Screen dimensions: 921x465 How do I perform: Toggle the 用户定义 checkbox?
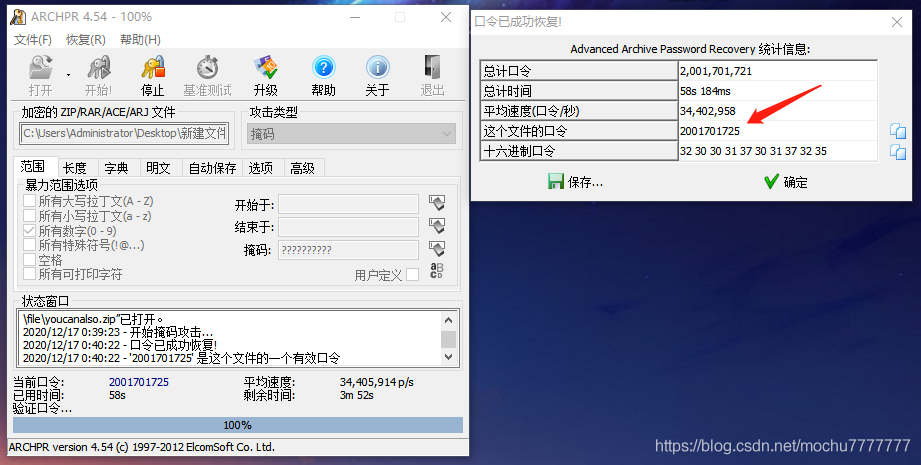click(413, 274)
